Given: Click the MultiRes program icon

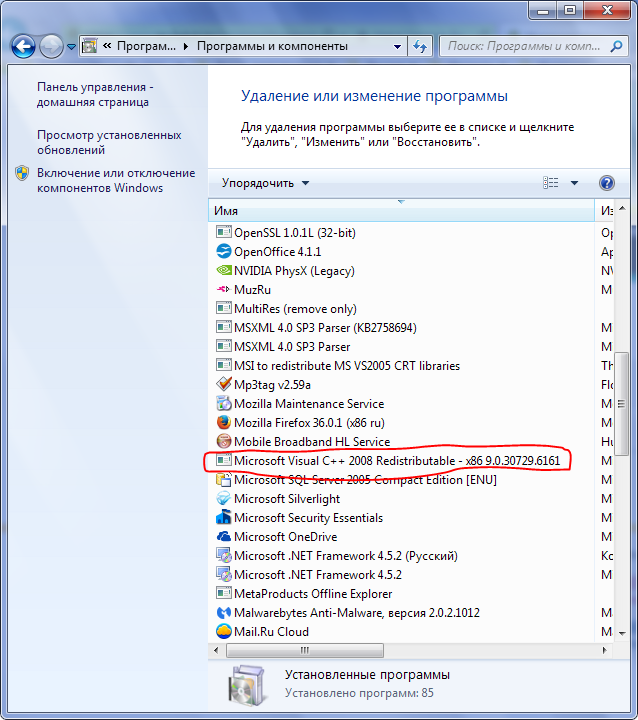Looking at the screenshot, I should point(224,308).
